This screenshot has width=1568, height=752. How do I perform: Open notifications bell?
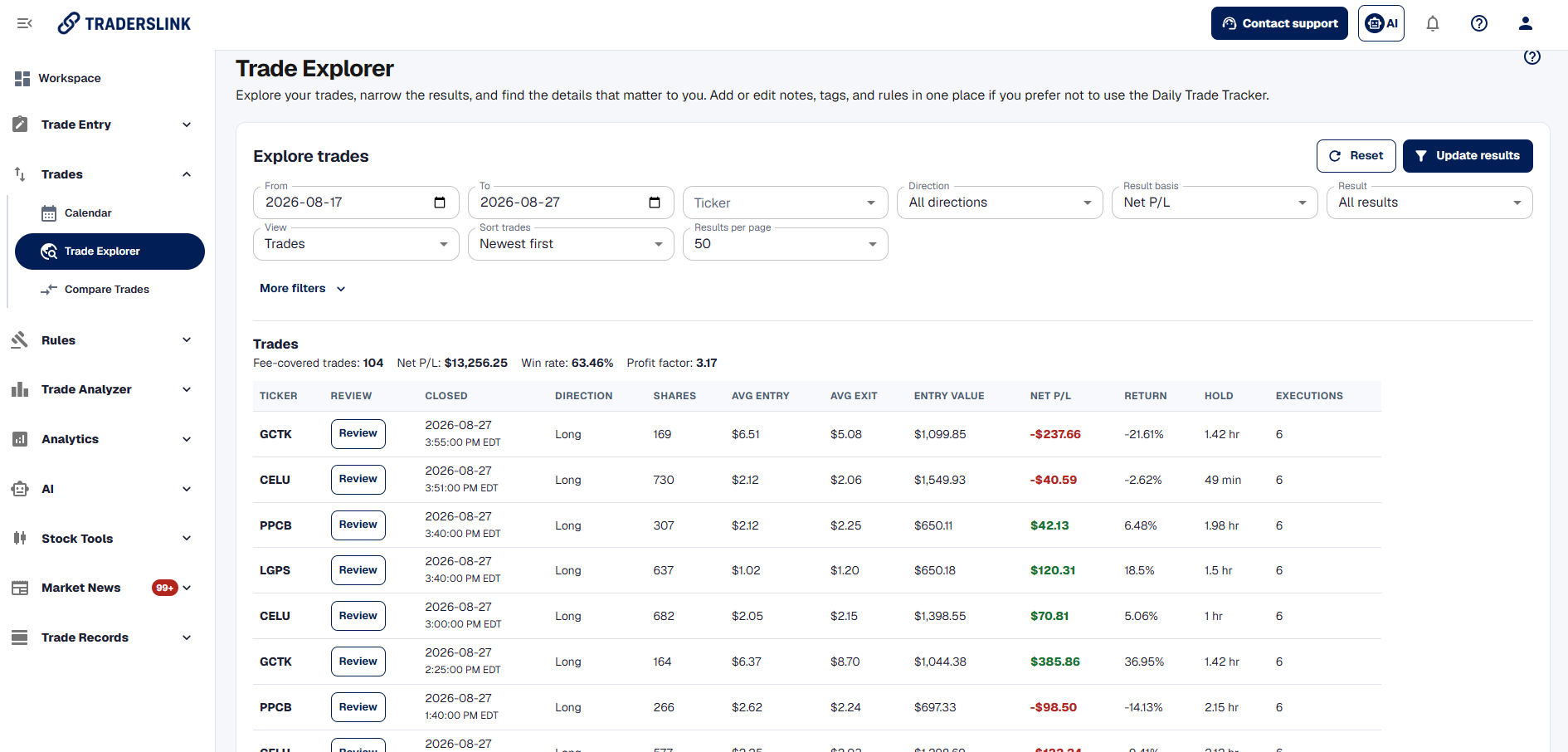1433,23
